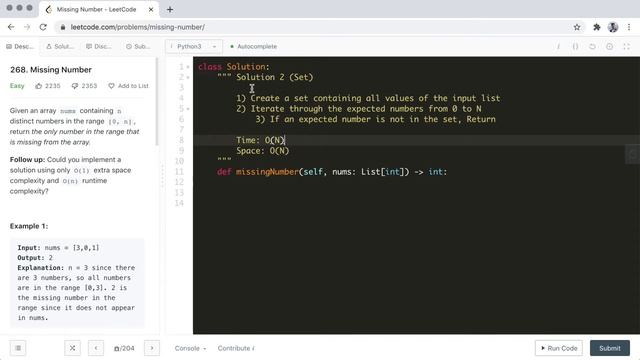640x360 pixels.
Task: Click the Time: O(N) comment line
Action: 261,140
